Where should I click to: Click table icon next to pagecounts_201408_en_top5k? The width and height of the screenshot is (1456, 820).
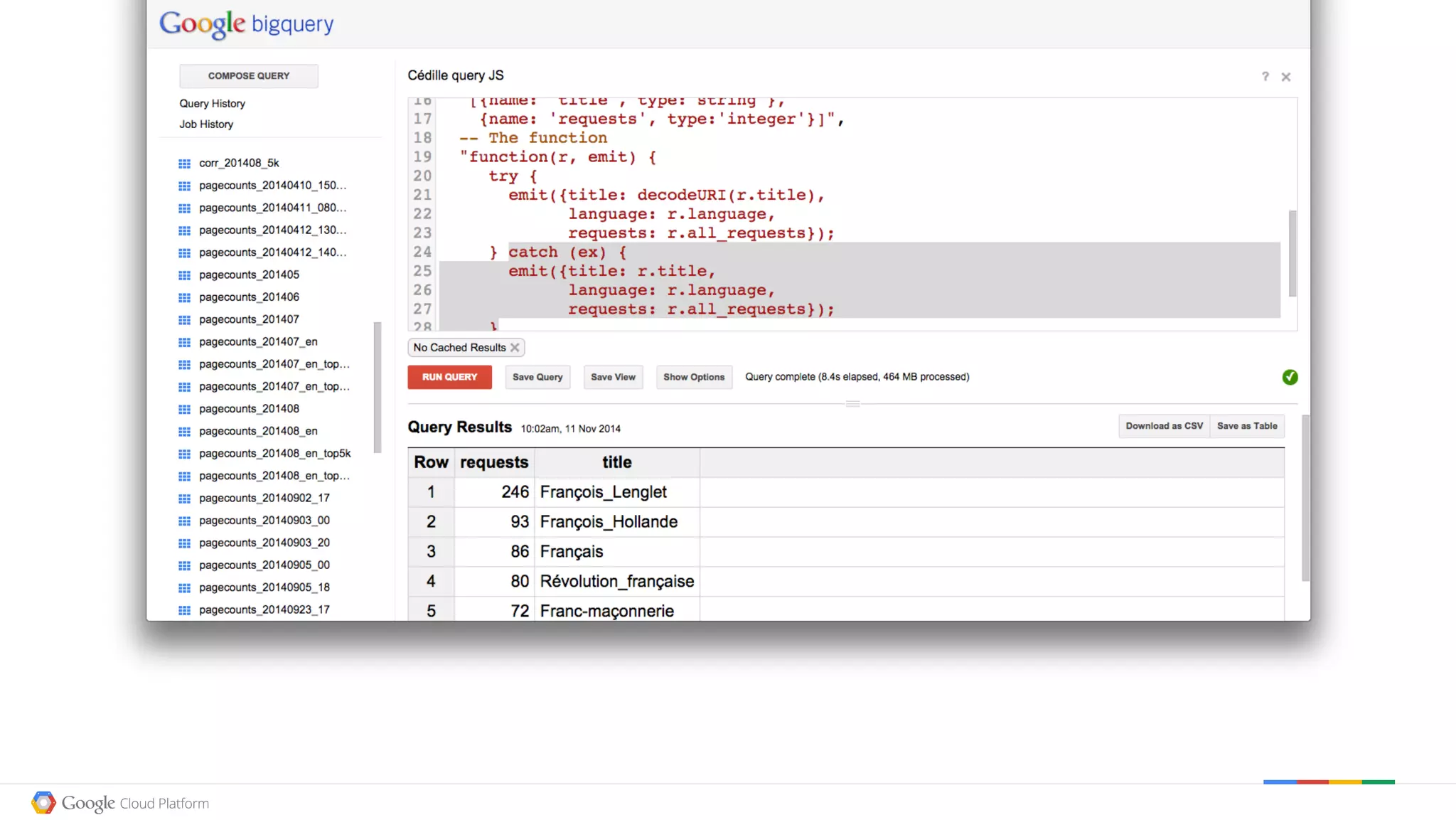pyautogui.click(x=184, y=454)
